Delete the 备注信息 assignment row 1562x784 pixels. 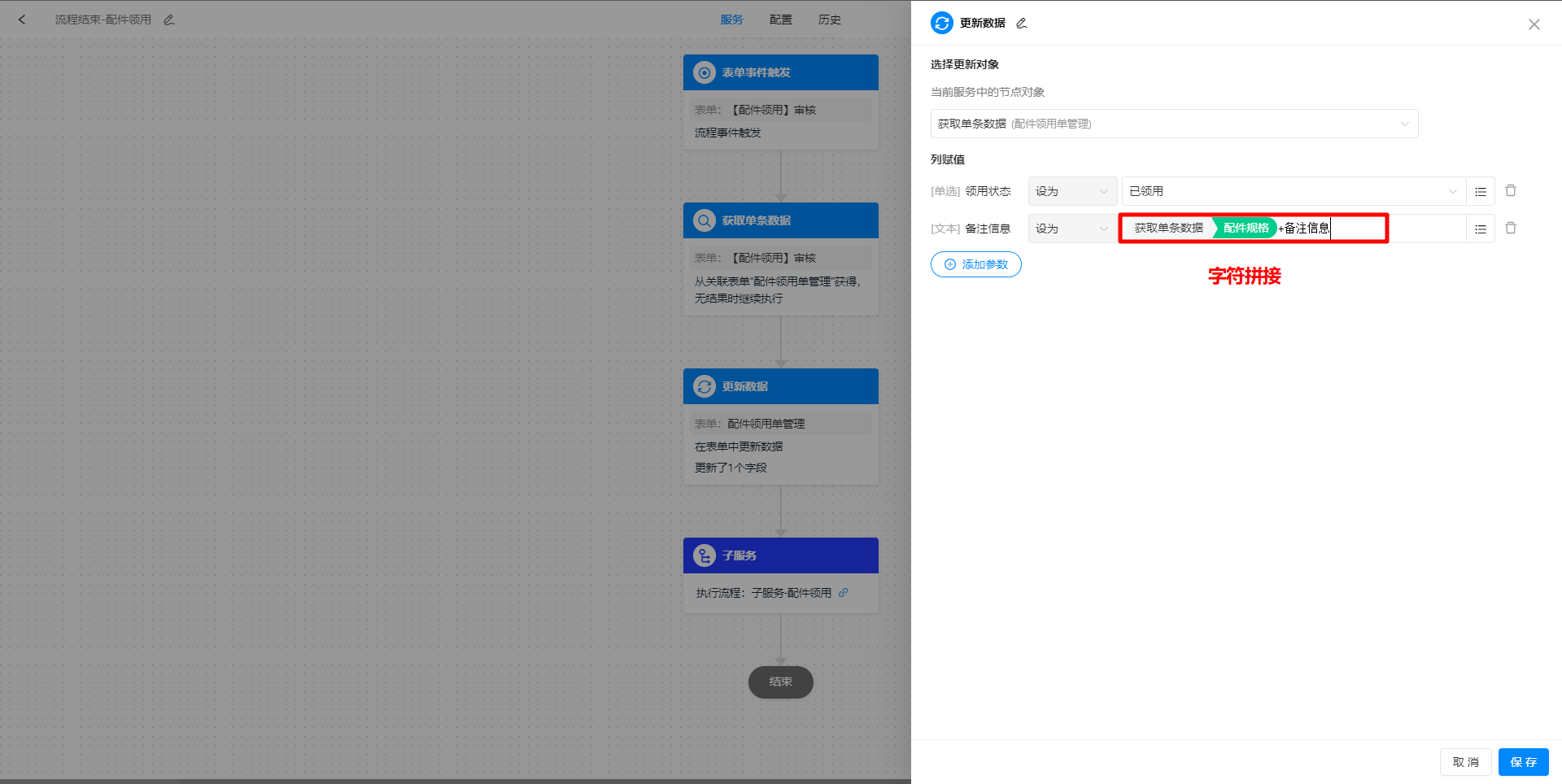point(1511,228)
